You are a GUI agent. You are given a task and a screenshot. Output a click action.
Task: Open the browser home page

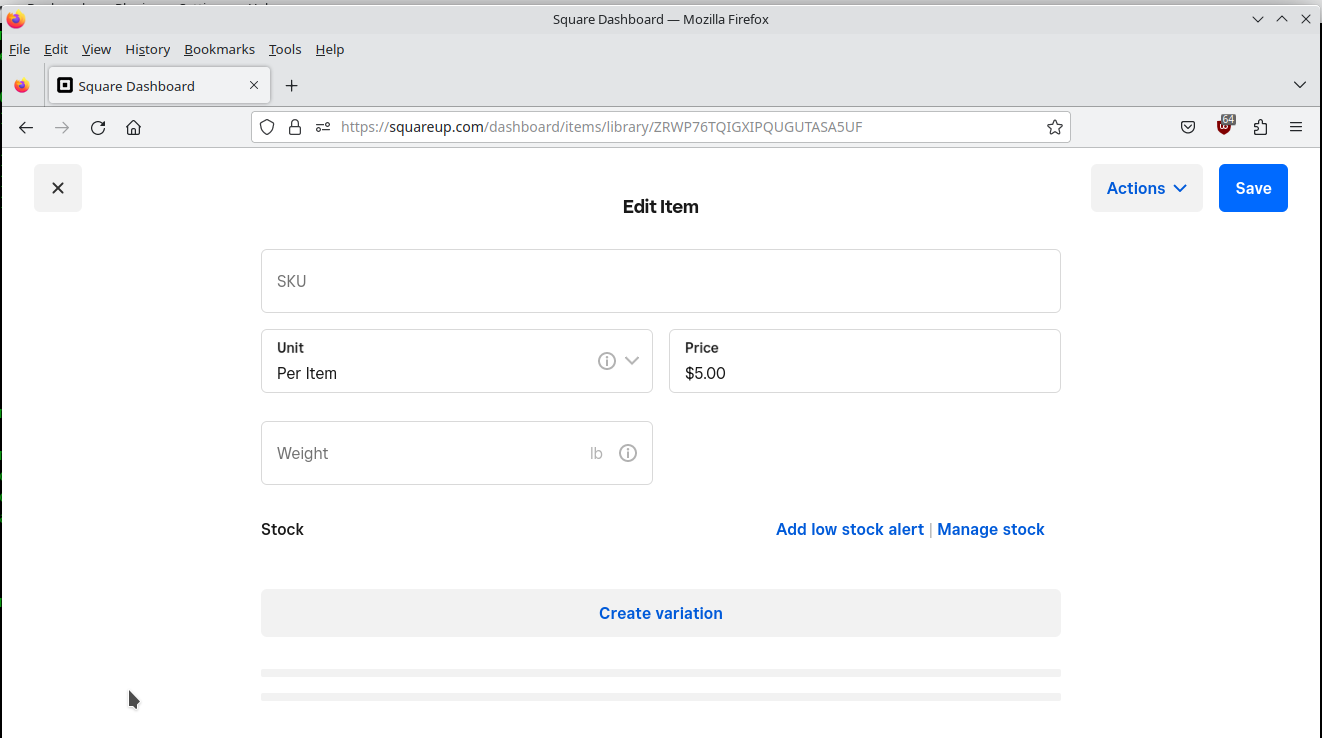tap(133, 127)
